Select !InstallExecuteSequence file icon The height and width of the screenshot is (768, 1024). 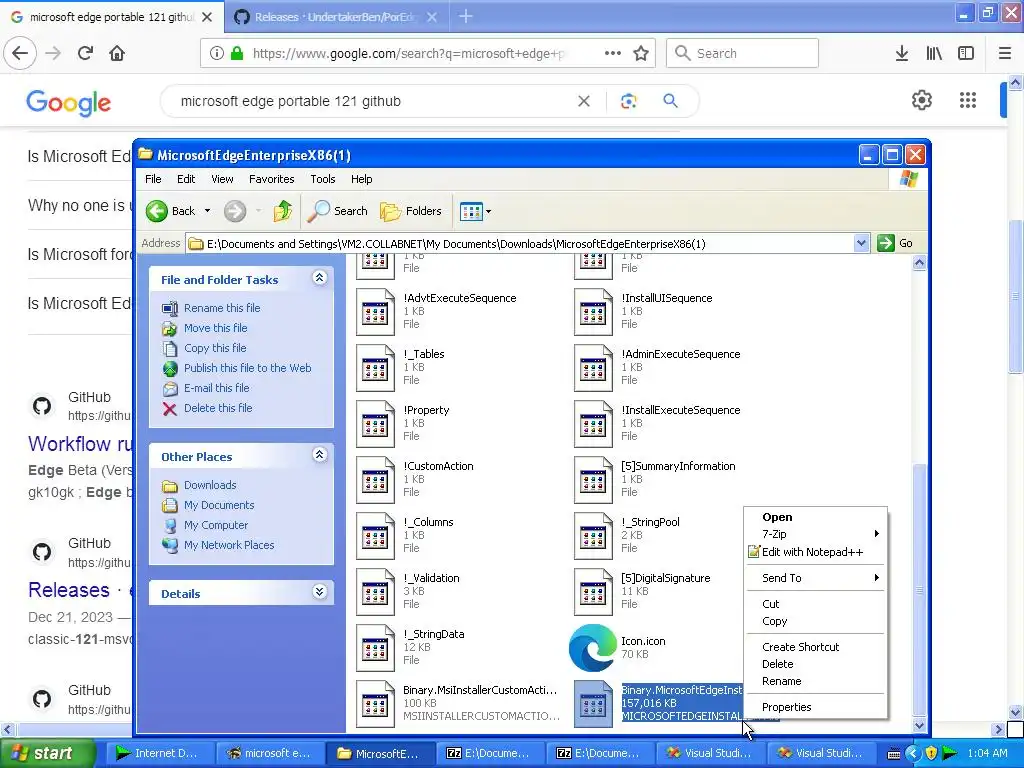(594, 424)
